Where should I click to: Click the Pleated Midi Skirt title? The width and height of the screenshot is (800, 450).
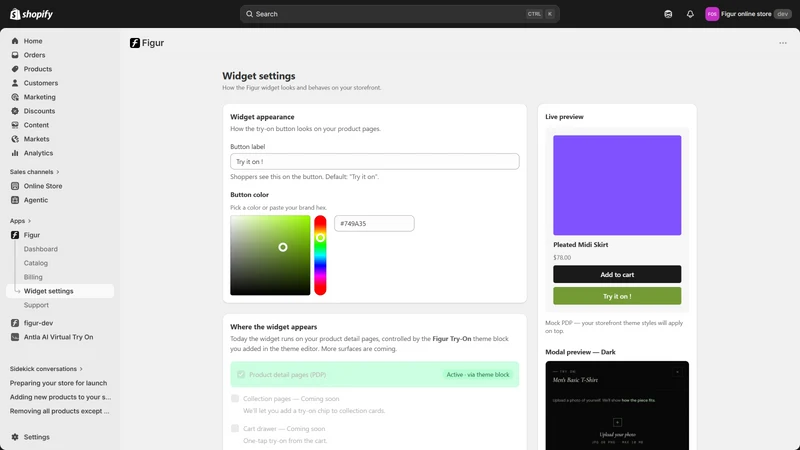[581, 245]
